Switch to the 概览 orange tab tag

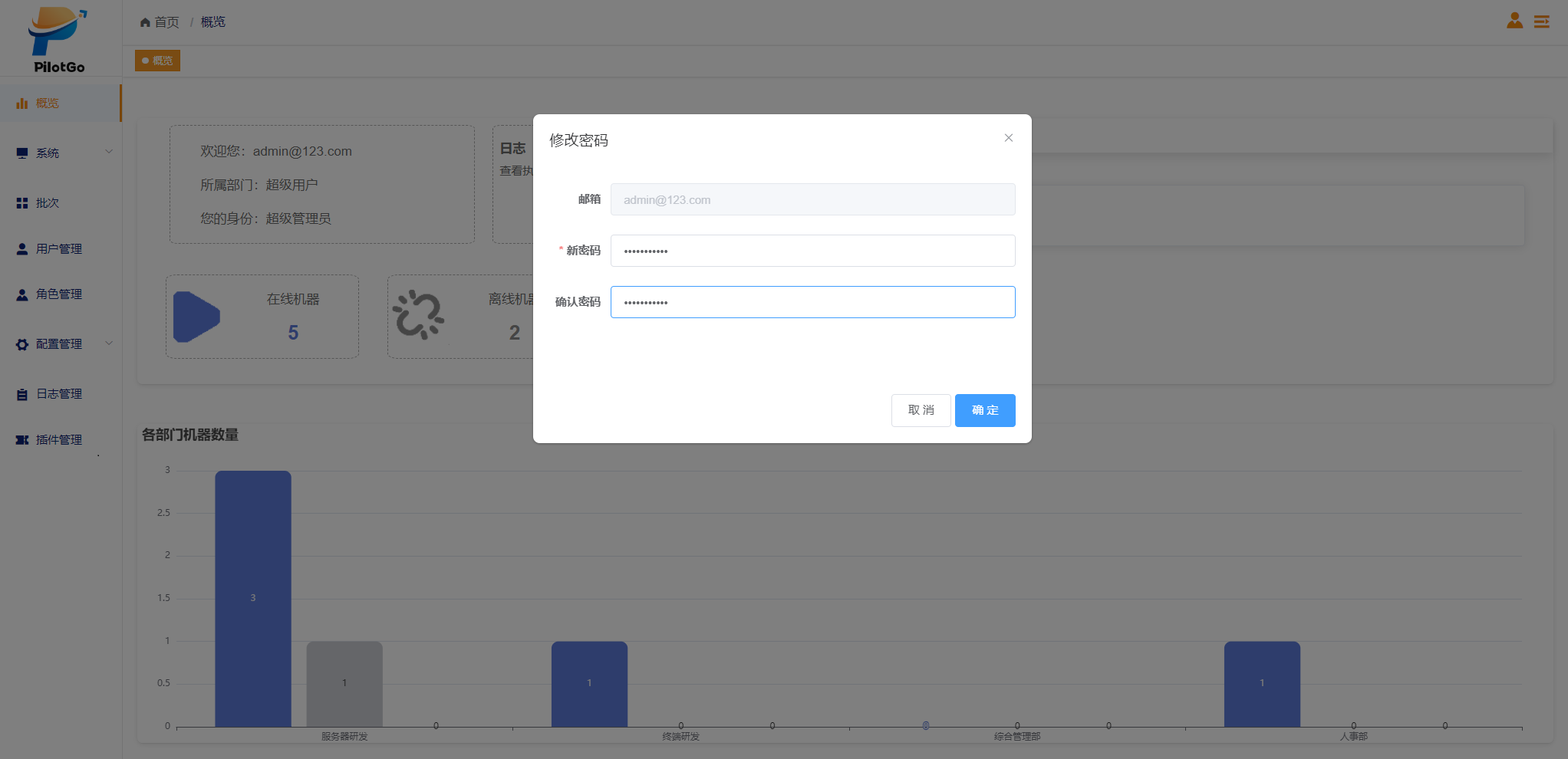coord(158,61)
